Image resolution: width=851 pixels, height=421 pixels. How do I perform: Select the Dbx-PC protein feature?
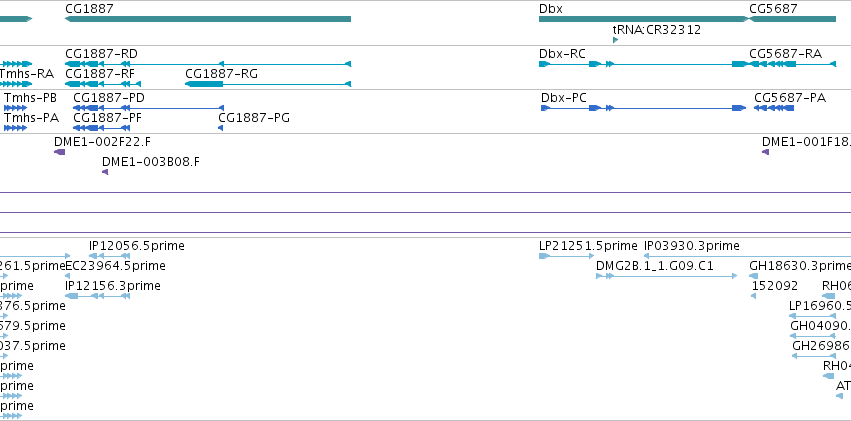coord(643,108)
